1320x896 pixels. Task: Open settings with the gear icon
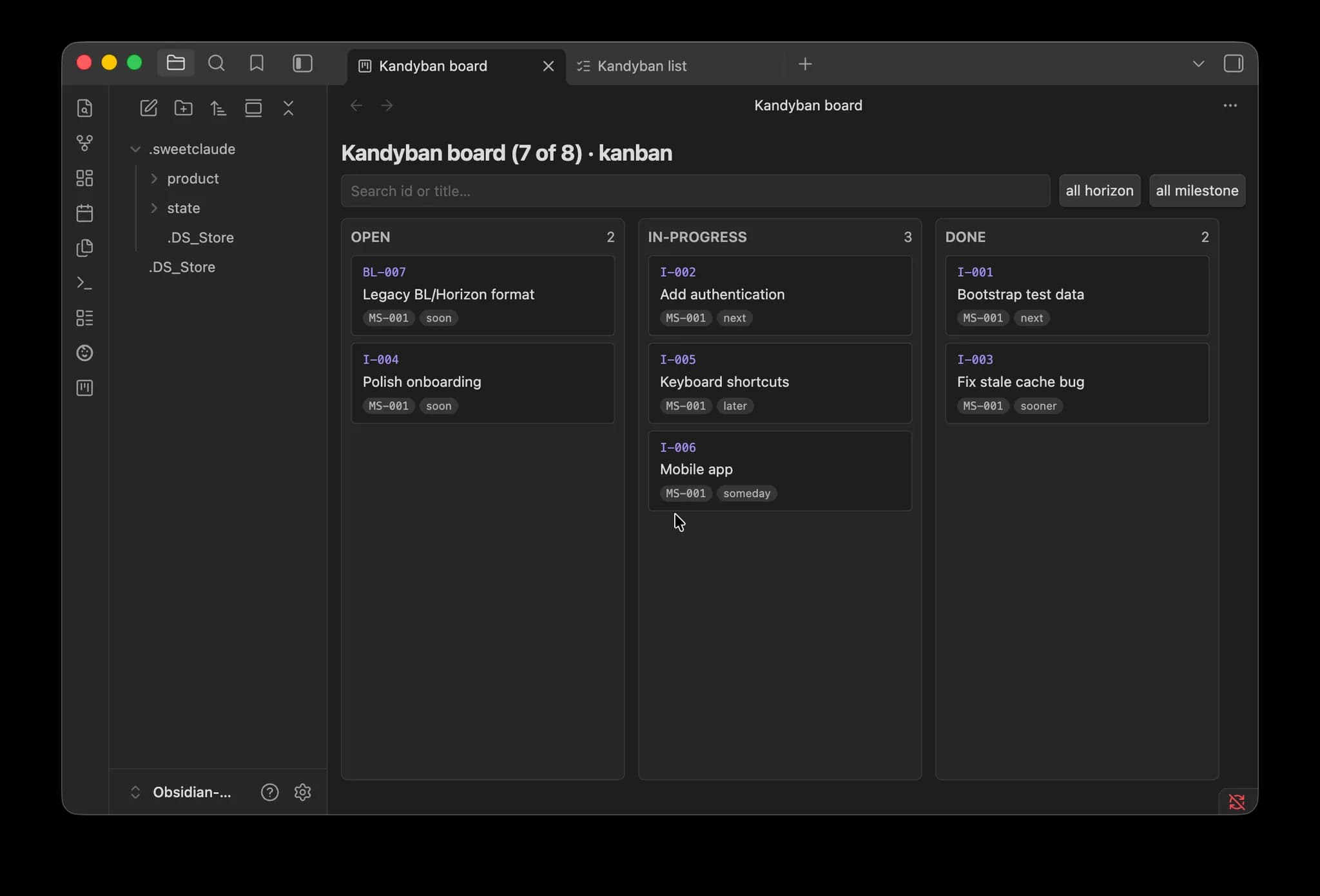tap(302, 792)
